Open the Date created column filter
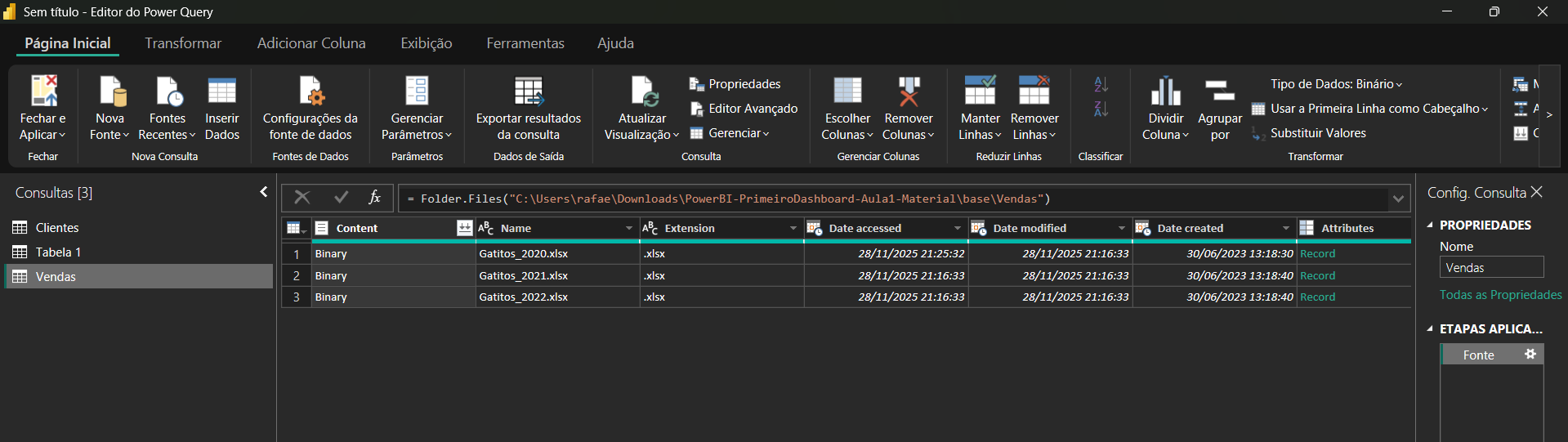This screenshot has width=1568, height=442. (1285, 229)
